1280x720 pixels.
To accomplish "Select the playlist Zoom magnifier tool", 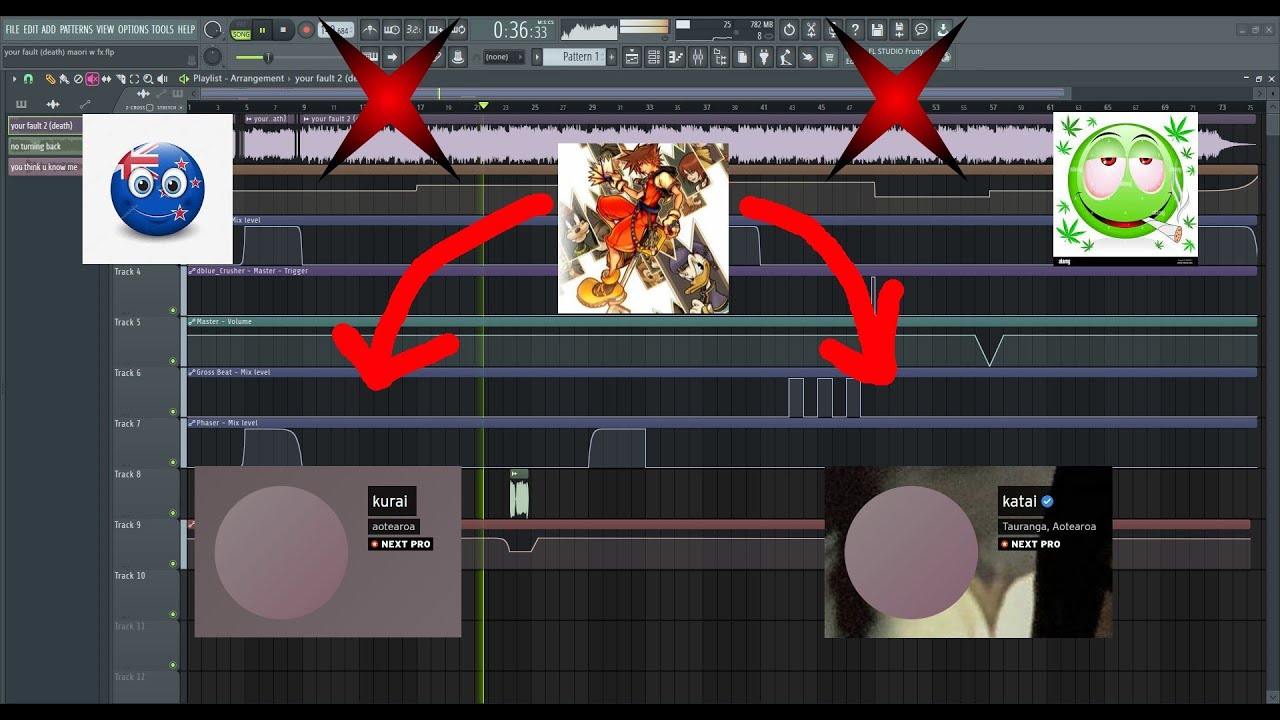I will [148, 79].
